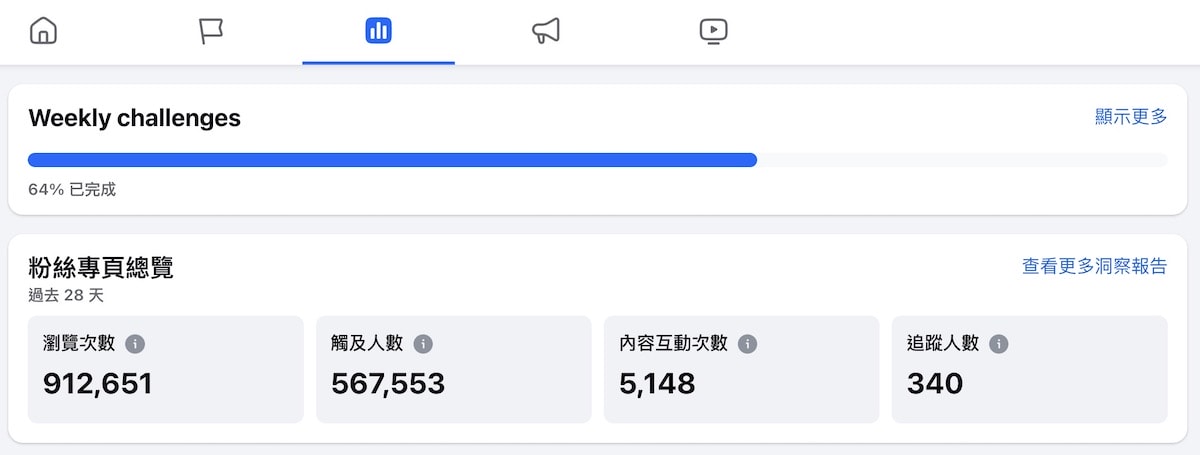Open the megaphone Ads icon

click(546, 31)
